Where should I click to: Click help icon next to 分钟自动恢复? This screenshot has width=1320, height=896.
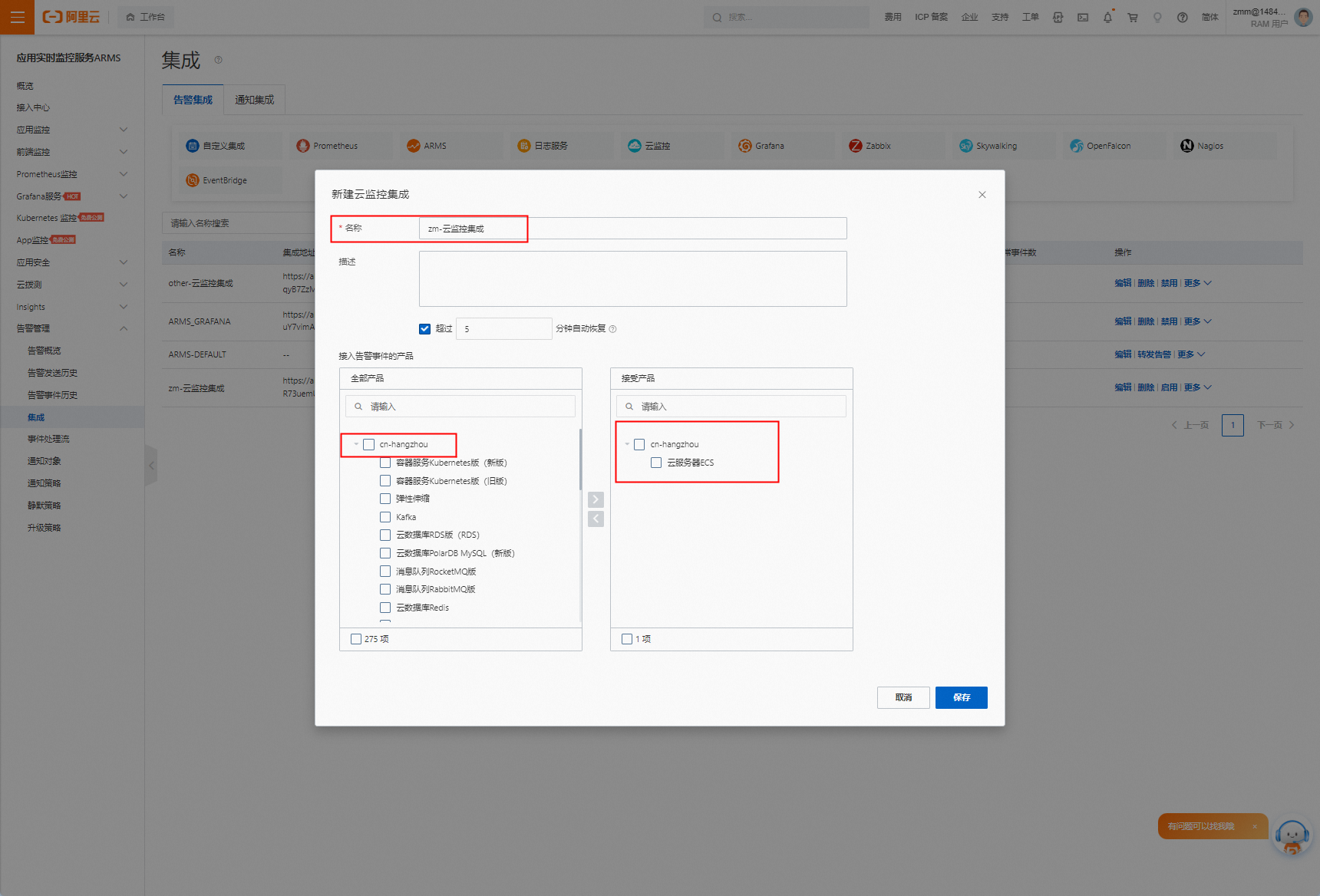pyautogui.click(x=612, y=329)
